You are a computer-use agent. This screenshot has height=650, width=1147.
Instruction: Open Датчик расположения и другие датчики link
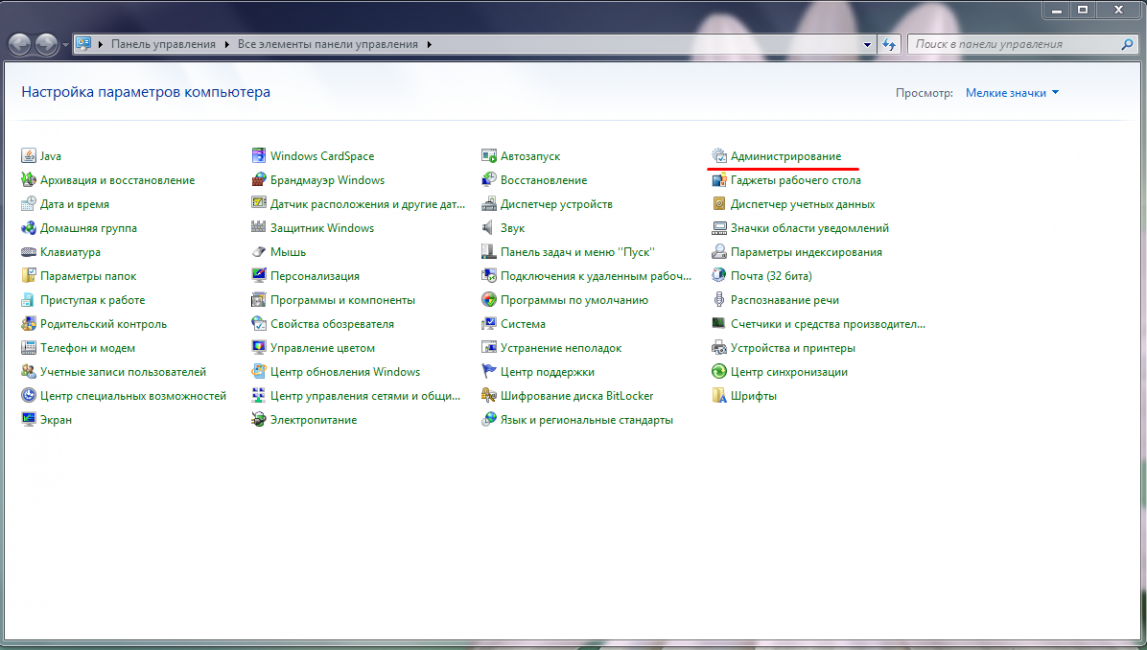(x=368, y=204)
